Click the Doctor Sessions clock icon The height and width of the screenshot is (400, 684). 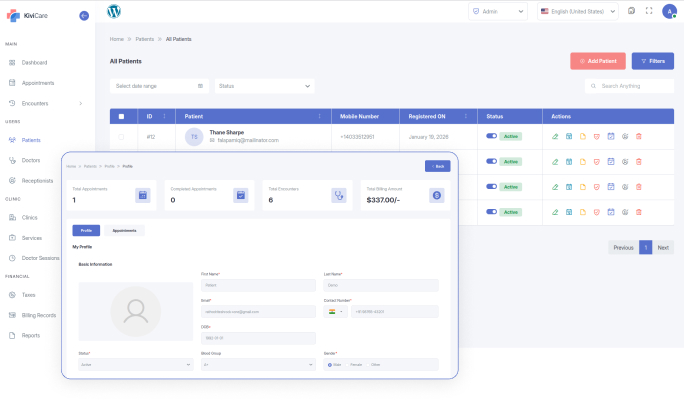[x=12, y=258]
